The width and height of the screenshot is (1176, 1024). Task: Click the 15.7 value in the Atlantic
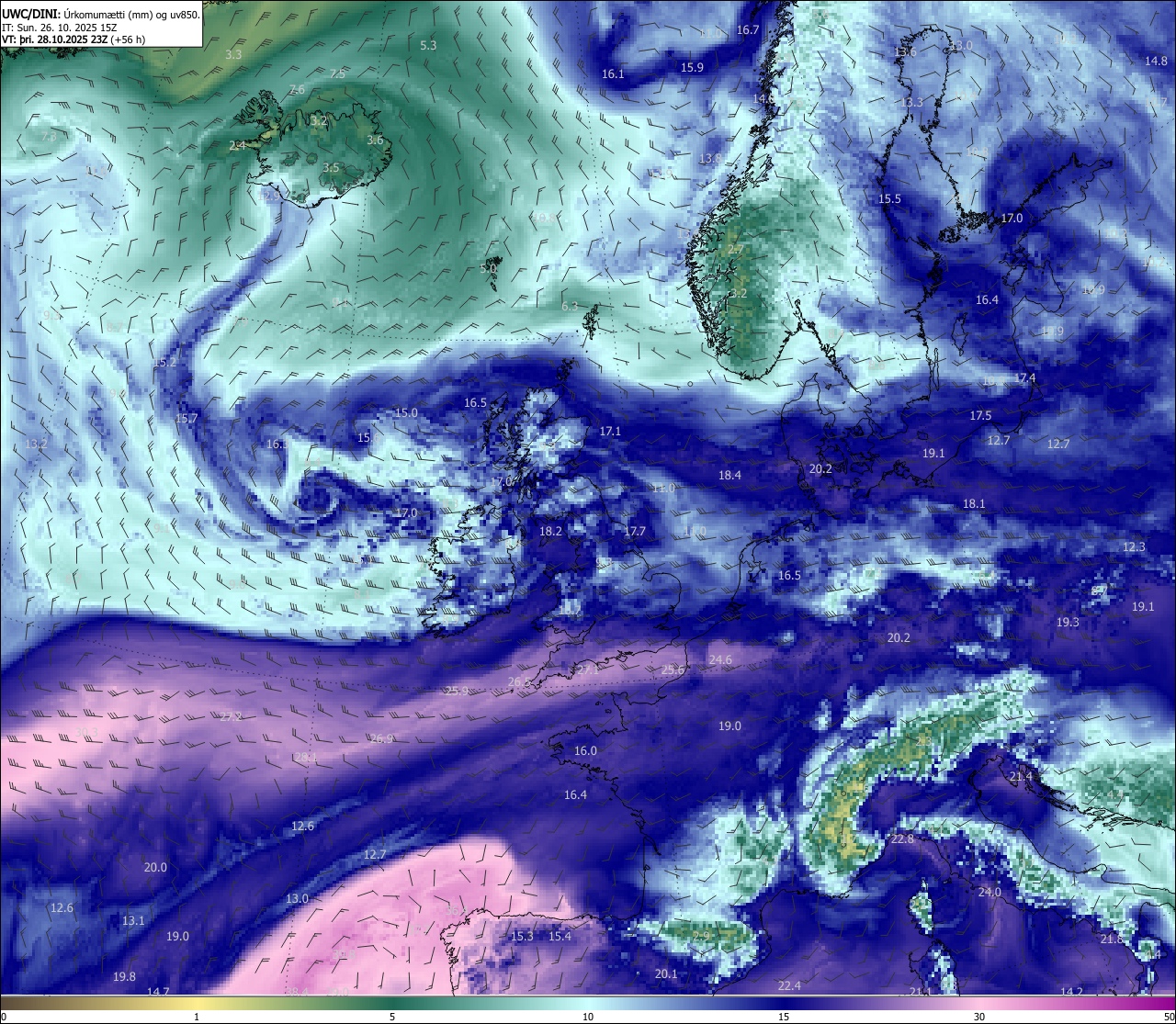(187, 418)
